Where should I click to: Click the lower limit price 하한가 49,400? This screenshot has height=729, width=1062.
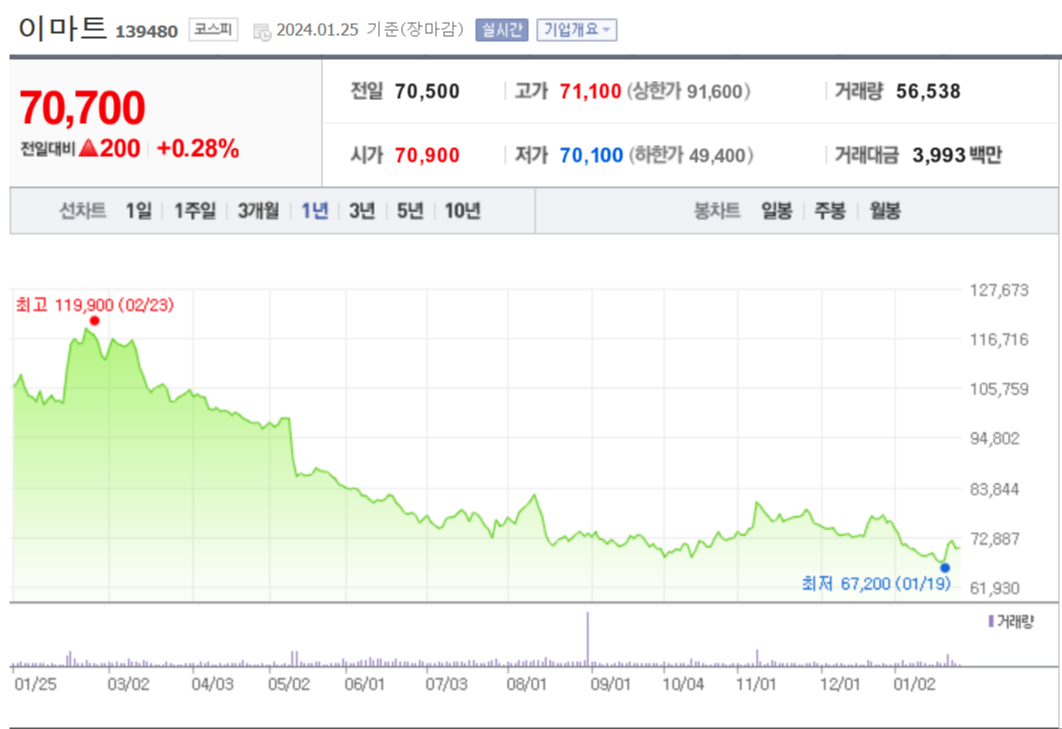[691, 156]
